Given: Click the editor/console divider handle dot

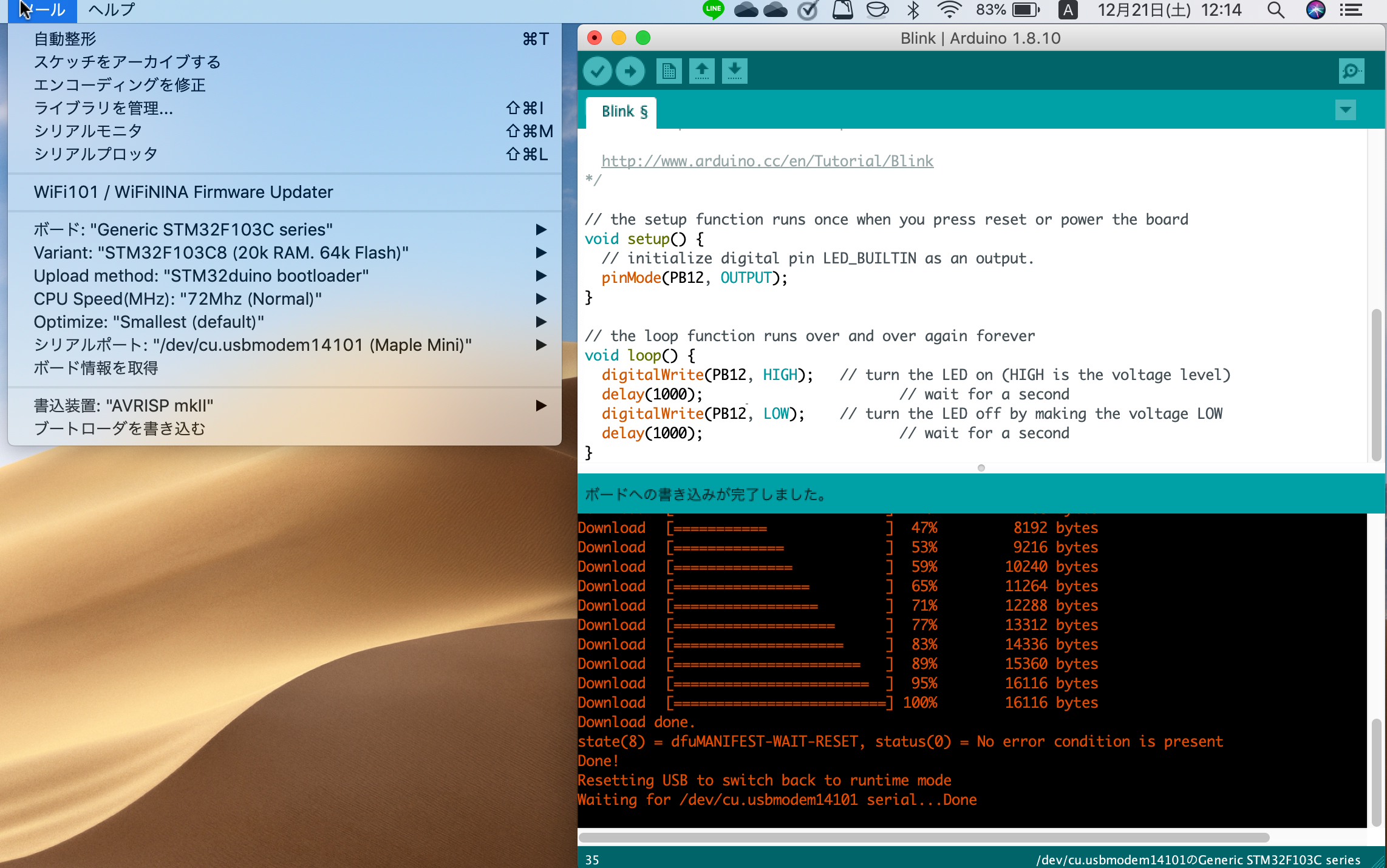Looking at the screenshot, I should click(981, 468).
